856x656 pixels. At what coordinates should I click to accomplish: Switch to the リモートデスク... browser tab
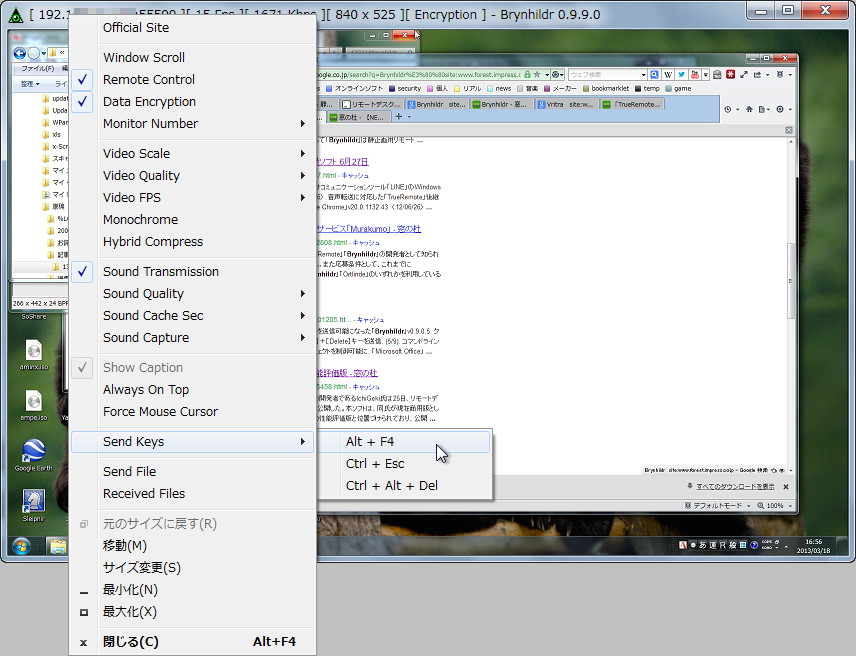pos(371,104)
